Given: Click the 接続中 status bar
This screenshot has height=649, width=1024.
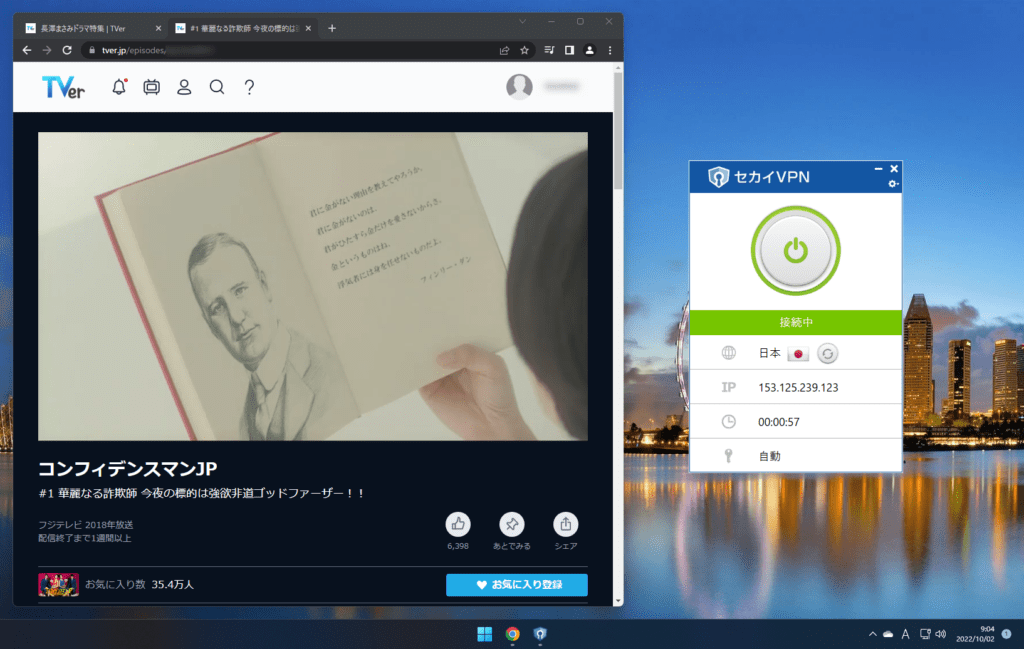Looking at the screenshot, I should pyautogui.click(x=795, y=323).
